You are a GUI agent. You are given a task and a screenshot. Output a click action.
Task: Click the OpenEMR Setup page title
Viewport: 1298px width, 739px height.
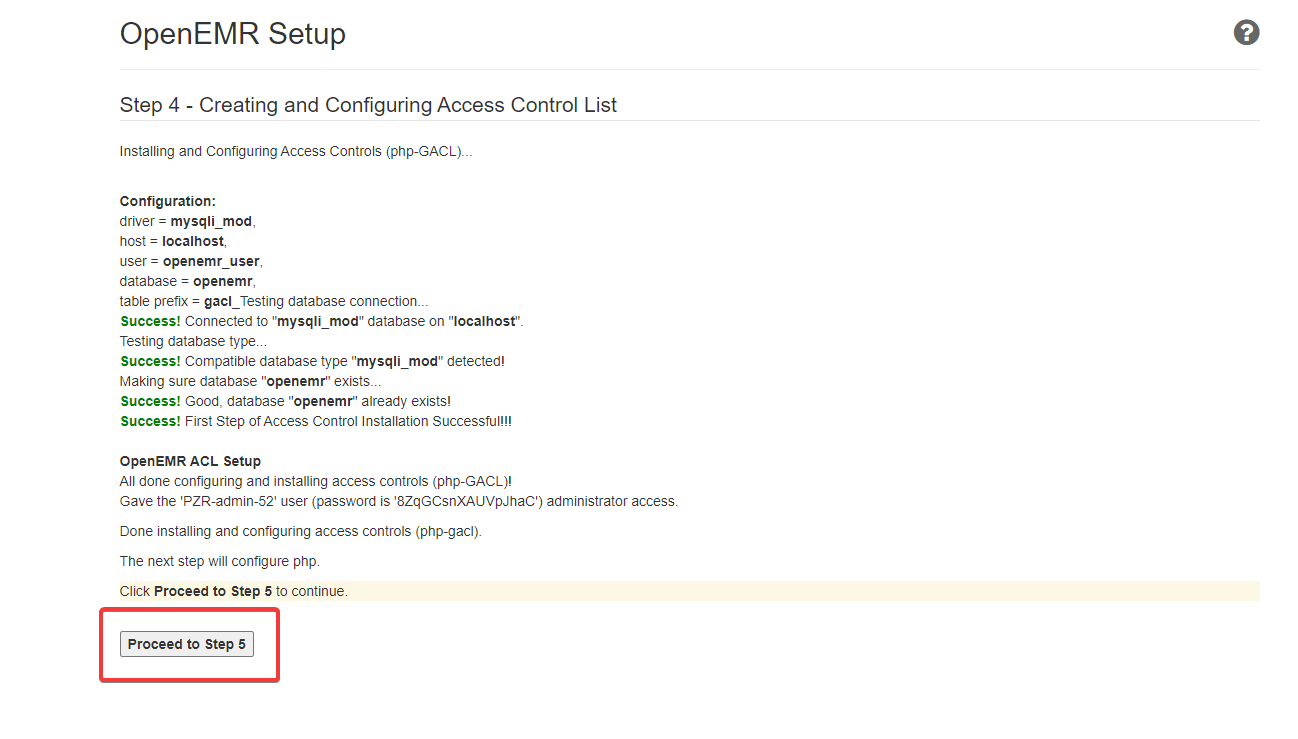233,34
